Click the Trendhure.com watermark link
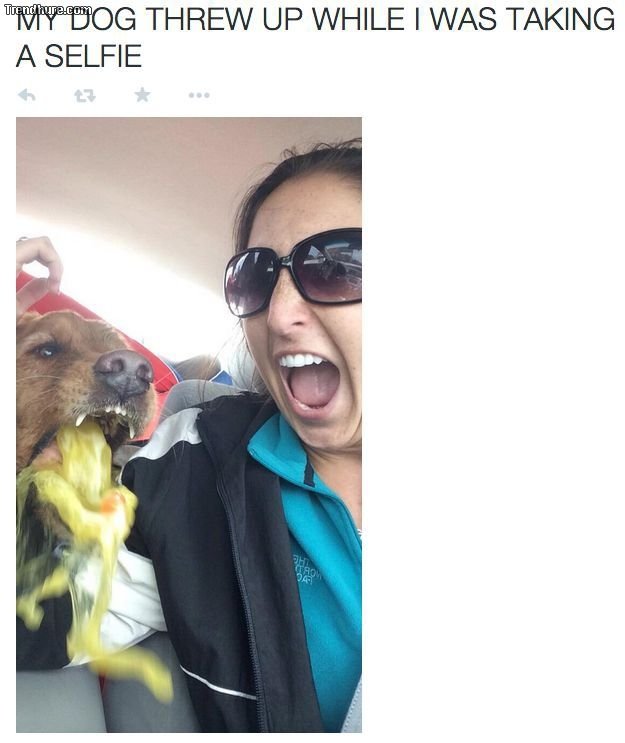This screenshot has height=743, width=625. (x=47, y=9)
